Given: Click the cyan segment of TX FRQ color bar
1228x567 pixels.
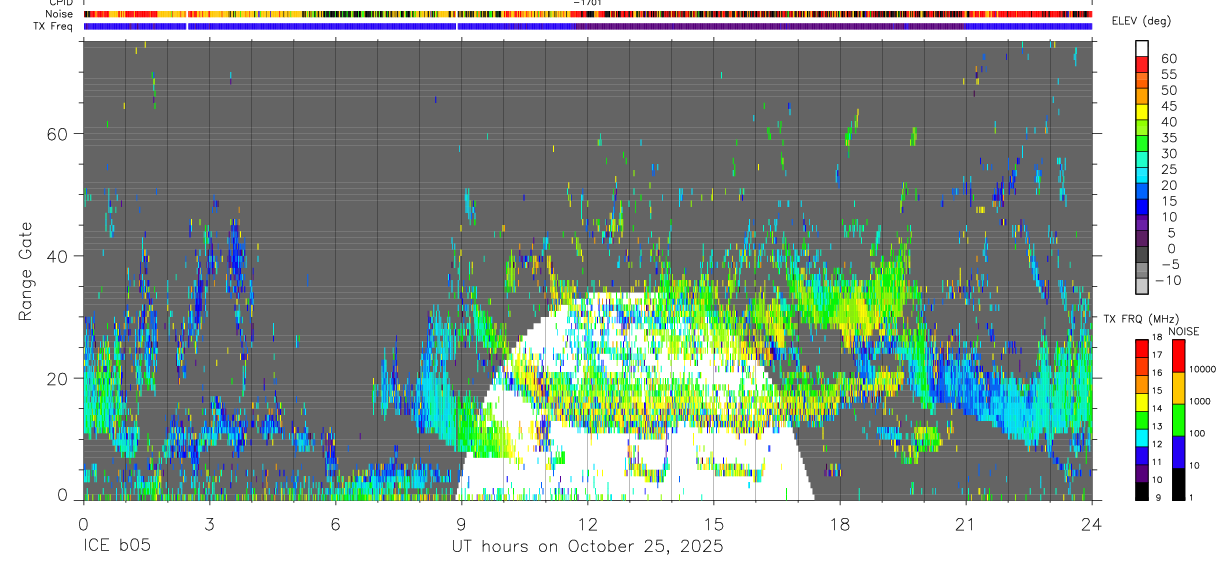Looking at the screenshot, I should click(x=1142, y=436).
